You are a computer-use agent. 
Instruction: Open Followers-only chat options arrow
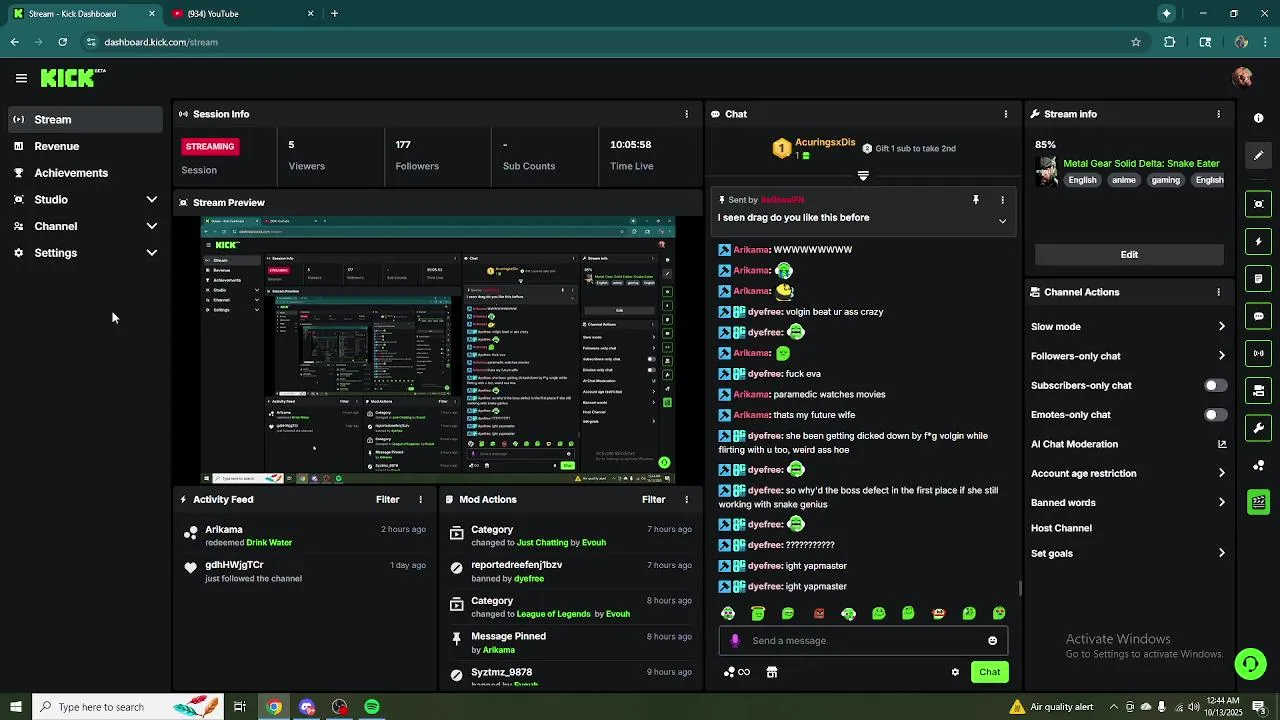(1221, 356)
